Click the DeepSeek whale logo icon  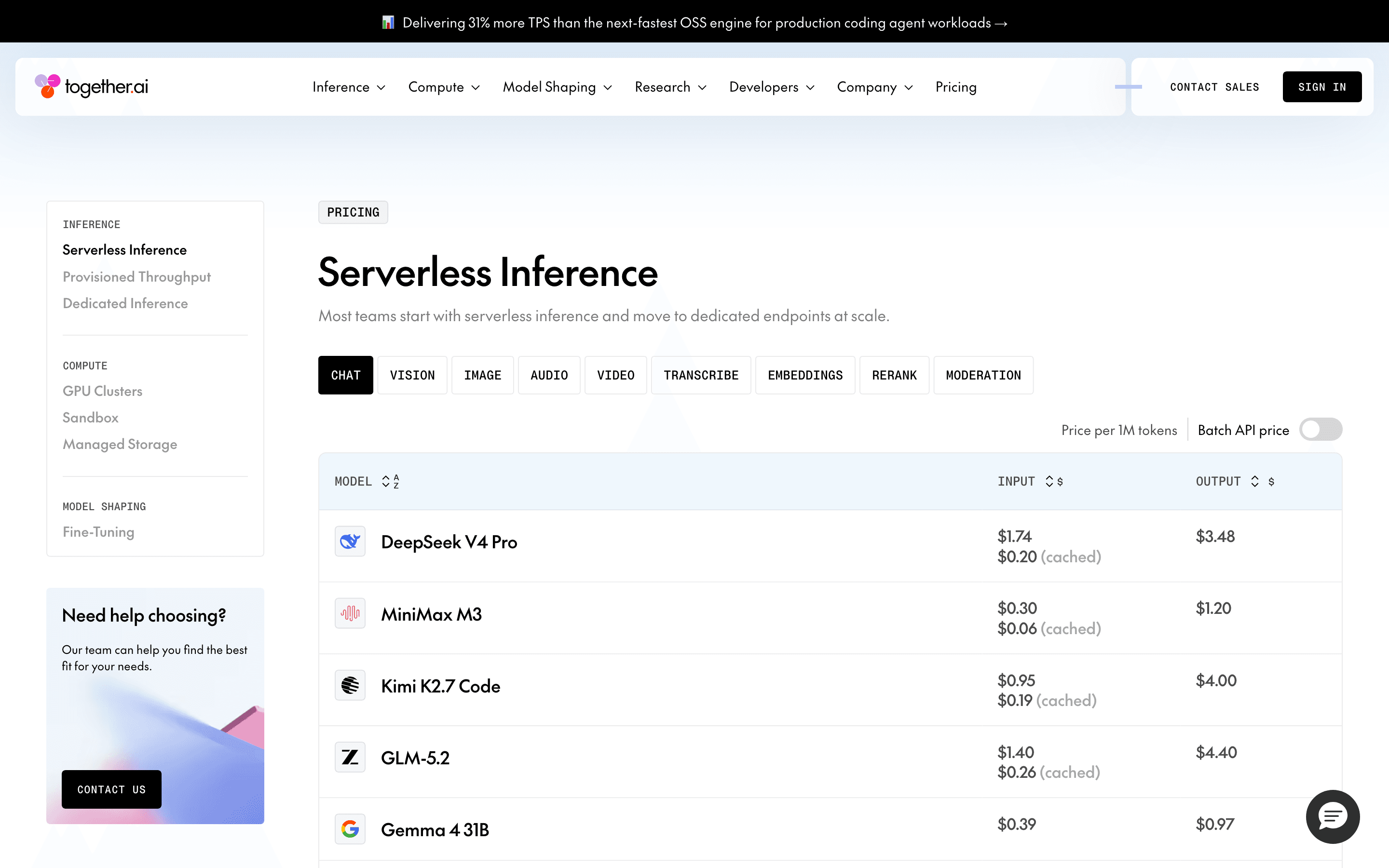click(350, 542)
